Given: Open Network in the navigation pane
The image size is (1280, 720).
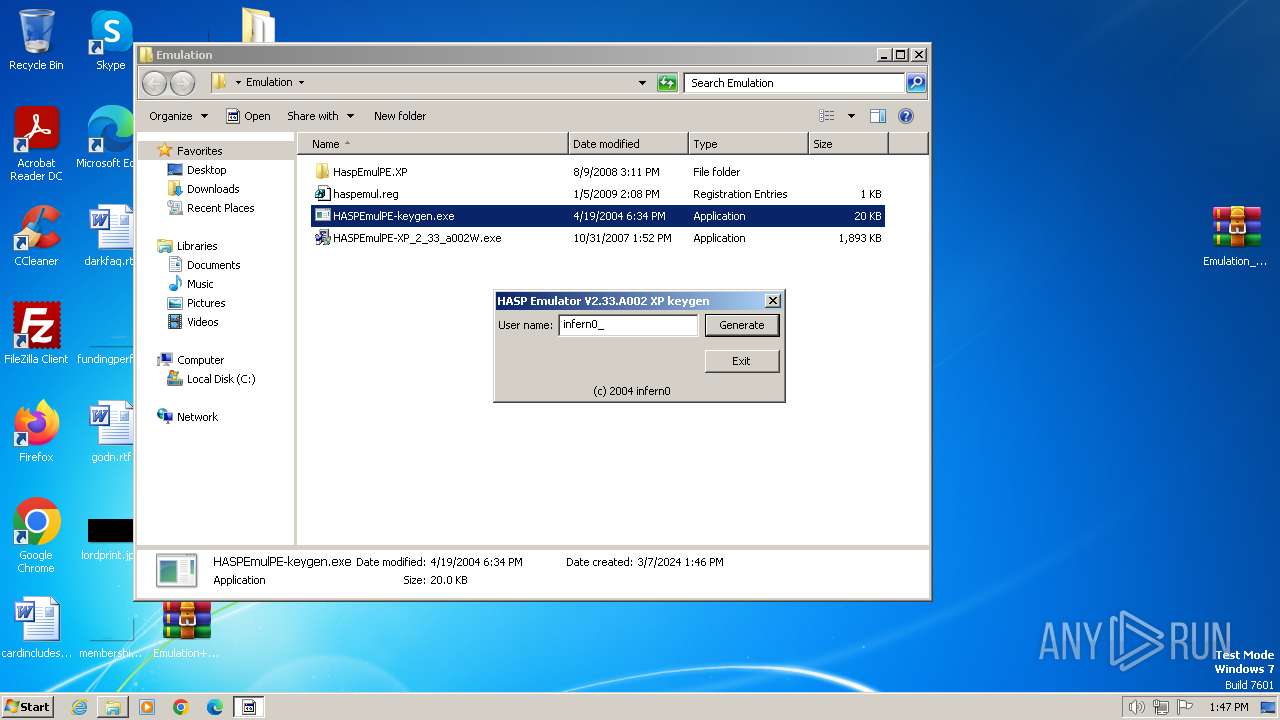Looking at the screenshot, I should (x=197, y=417).
